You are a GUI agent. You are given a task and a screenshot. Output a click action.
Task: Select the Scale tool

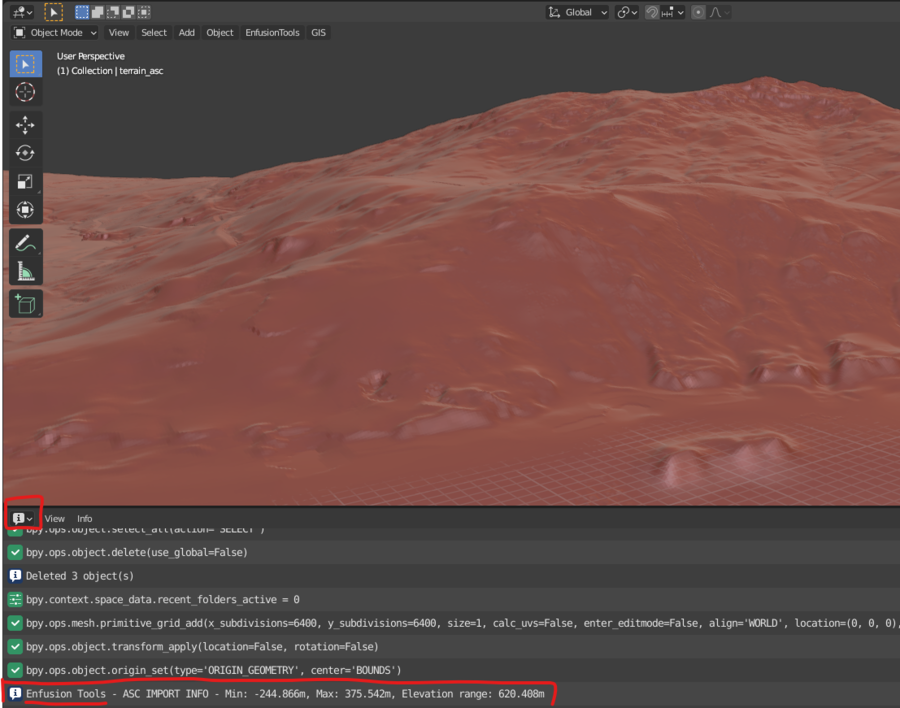[25, 181]
